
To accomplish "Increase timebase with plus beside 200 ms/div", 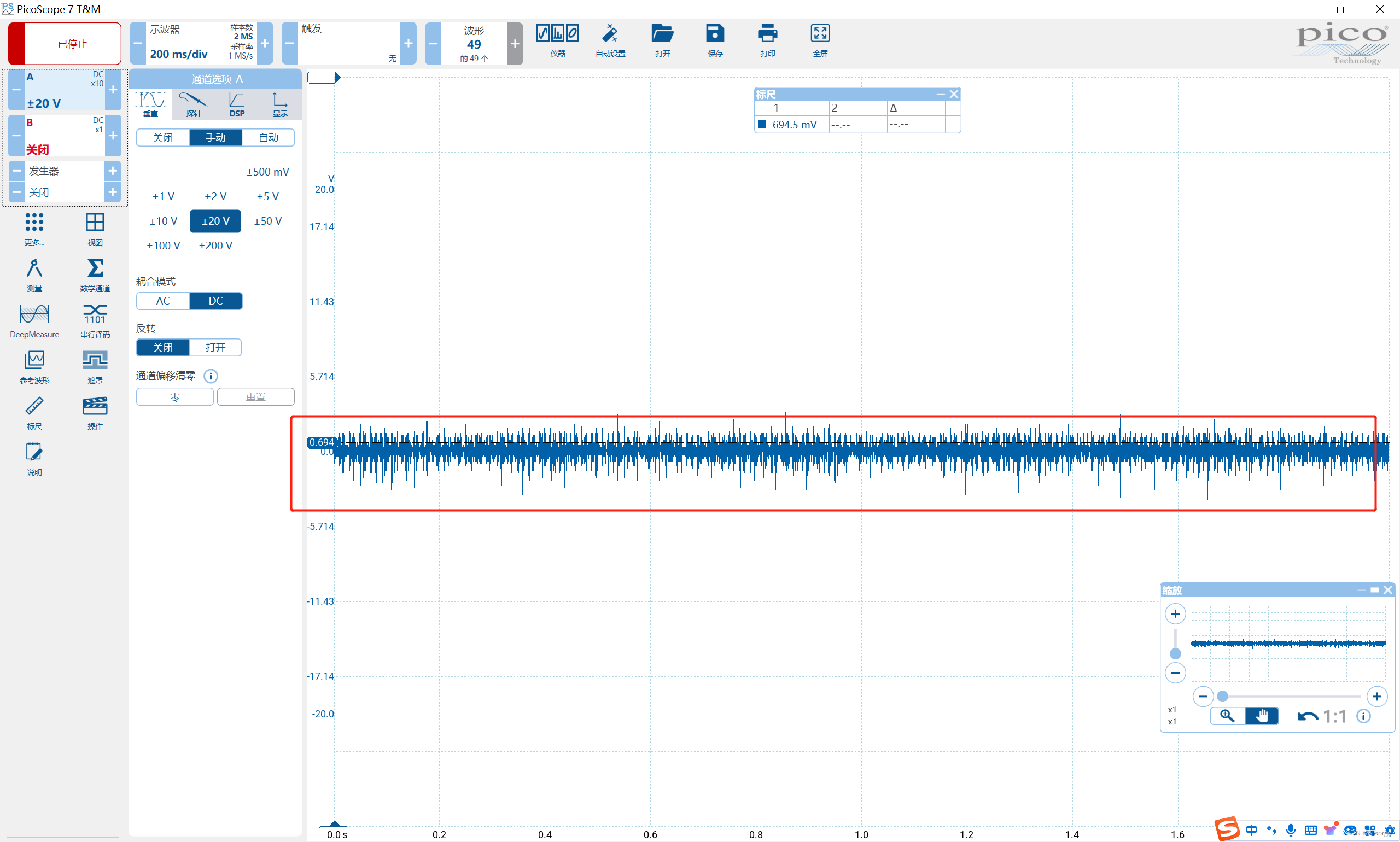I will (x=265, y=44).
